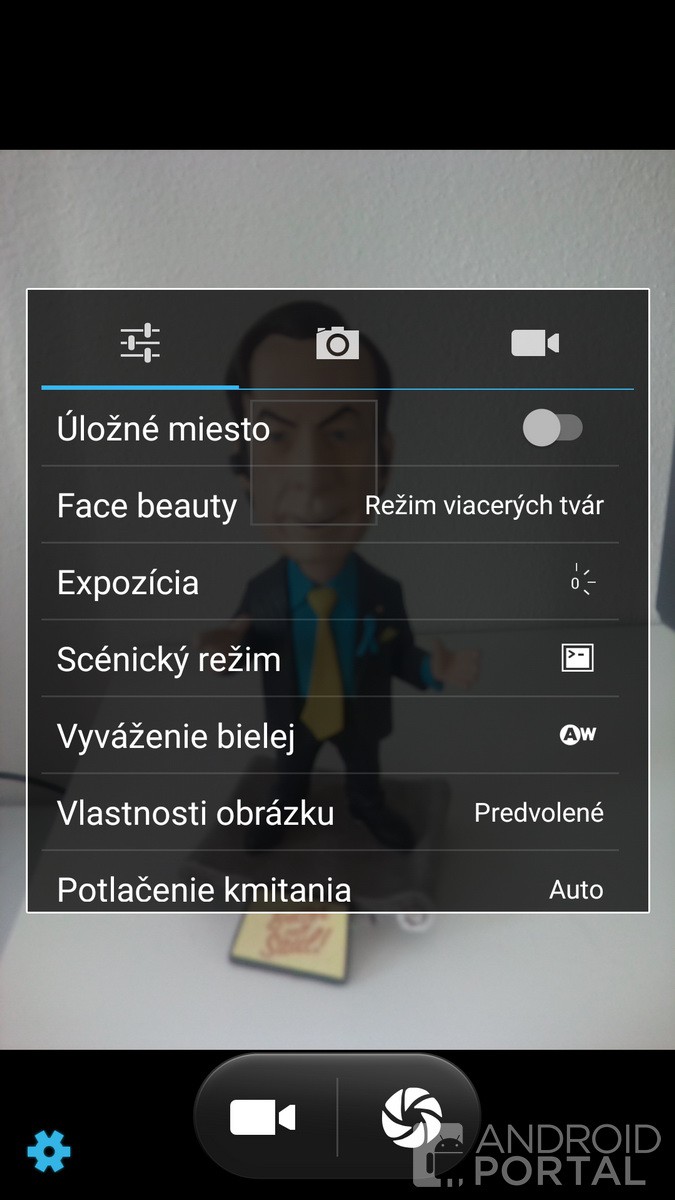
Task: Select the Režim viacerých tvár value
Action: [x=484, y=506]
